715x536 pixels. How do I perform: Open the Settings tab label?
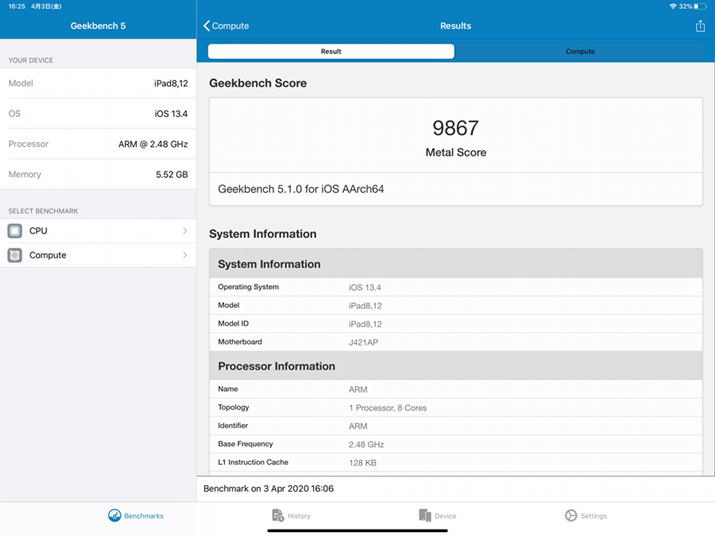pos(593,516)
